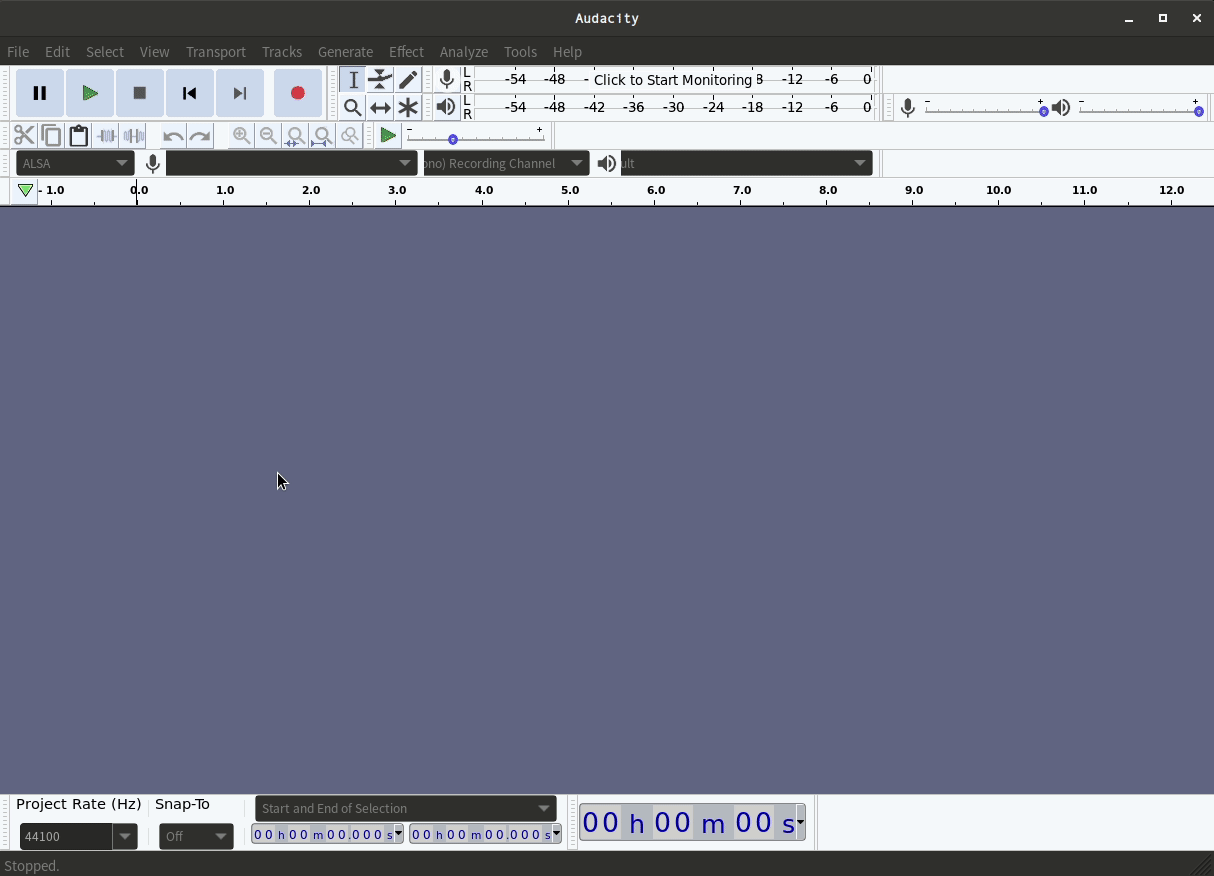The width and height of the screenshot is (1214, 876).
Task: Expand the Project Rate 44100 dropdown
Action: [x=125, y=836]
